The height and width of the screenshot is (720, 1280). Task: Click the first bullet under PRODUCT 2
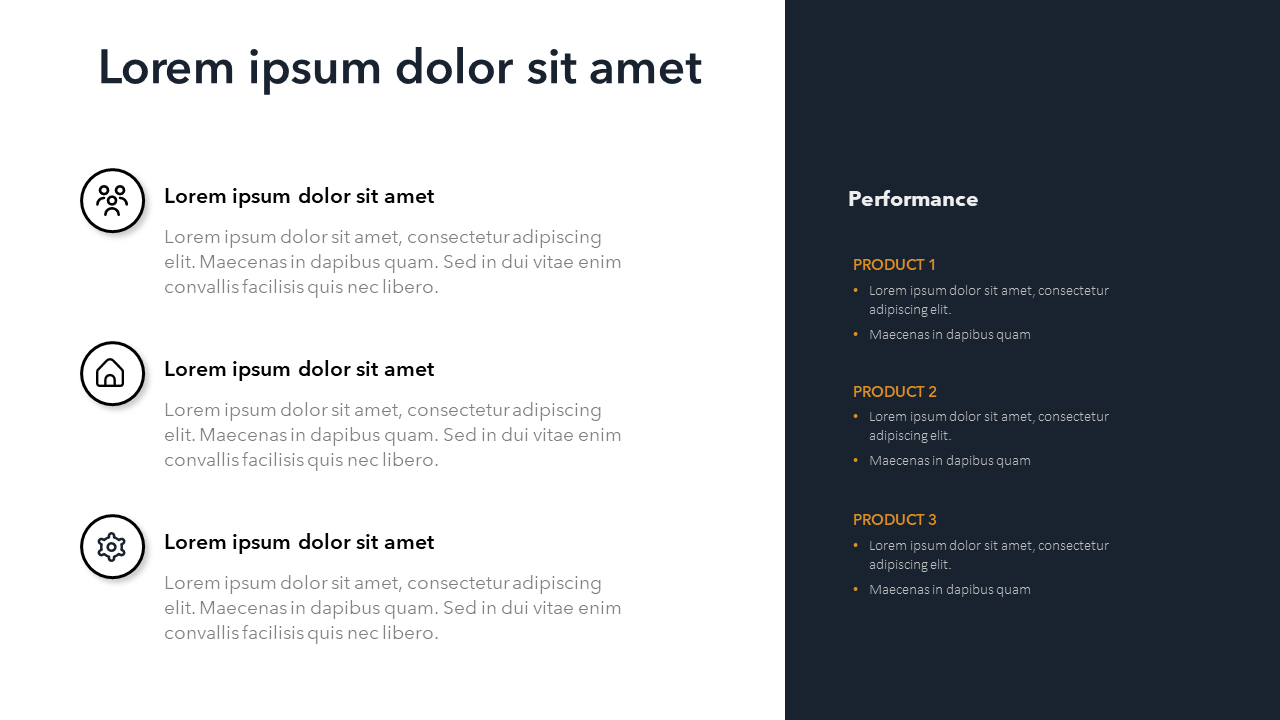pos(988,426)
